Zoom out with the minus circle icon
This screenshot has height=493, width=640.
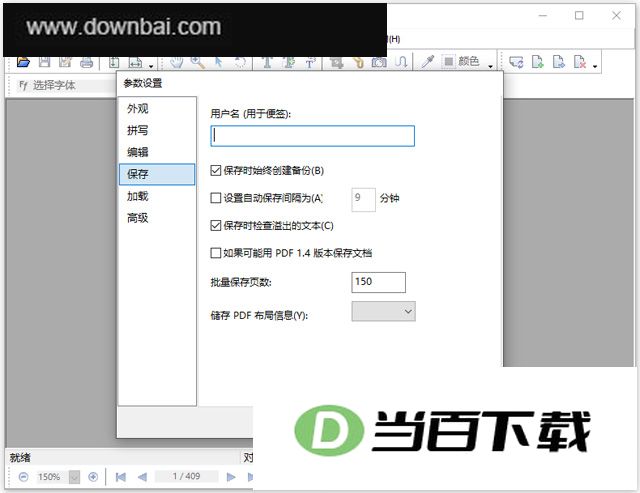(x=24, y=476)
